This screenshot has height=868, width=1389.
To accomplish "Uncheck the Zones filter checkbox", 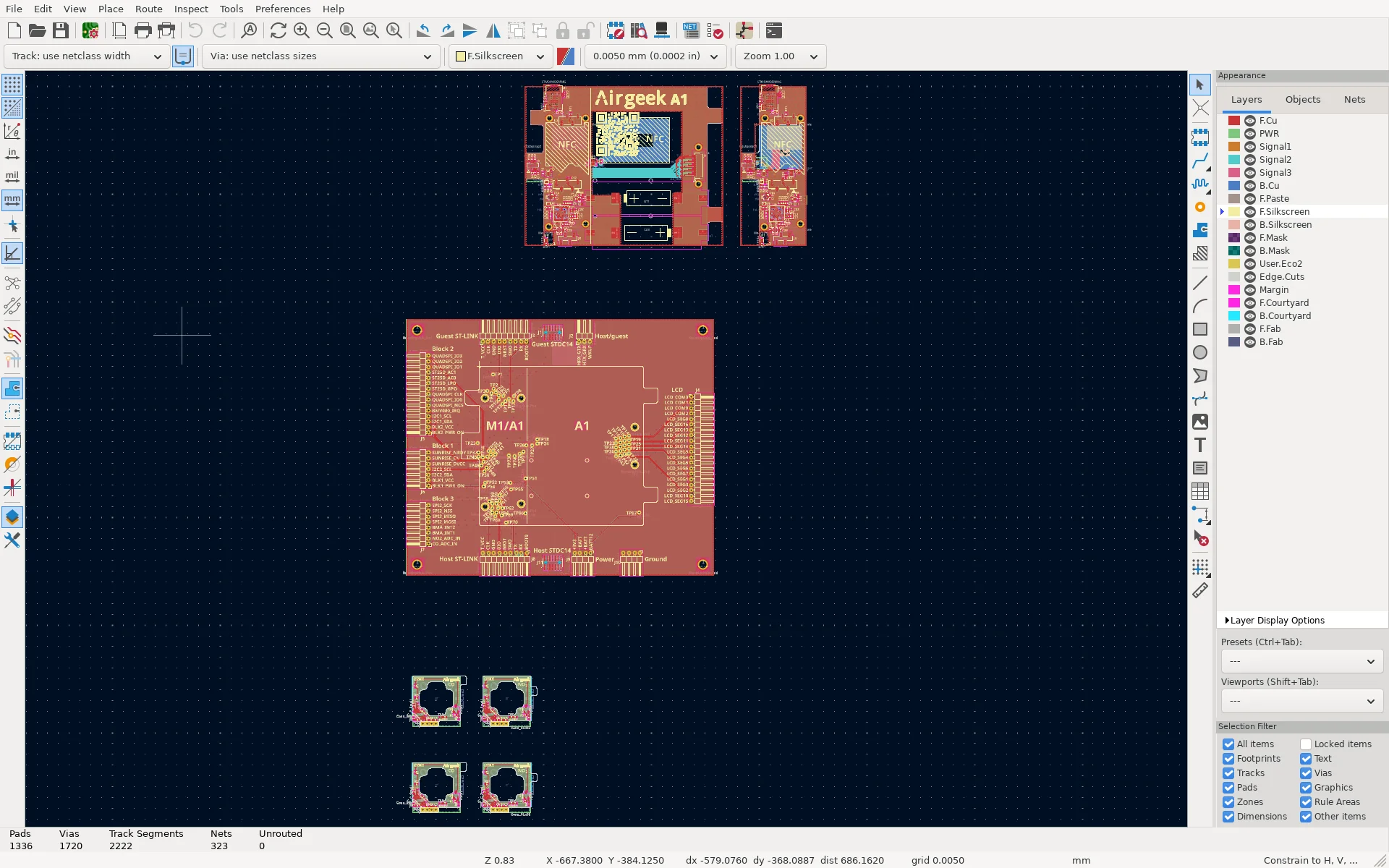I will coord(1228,801).
